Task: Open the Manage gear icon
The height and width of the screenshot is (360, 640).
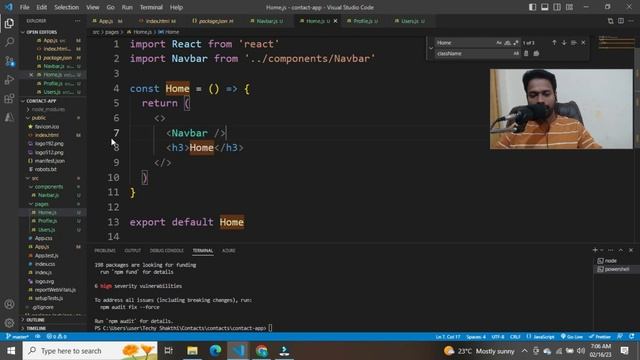Action: pyautogui.click(x=9, y=323)
